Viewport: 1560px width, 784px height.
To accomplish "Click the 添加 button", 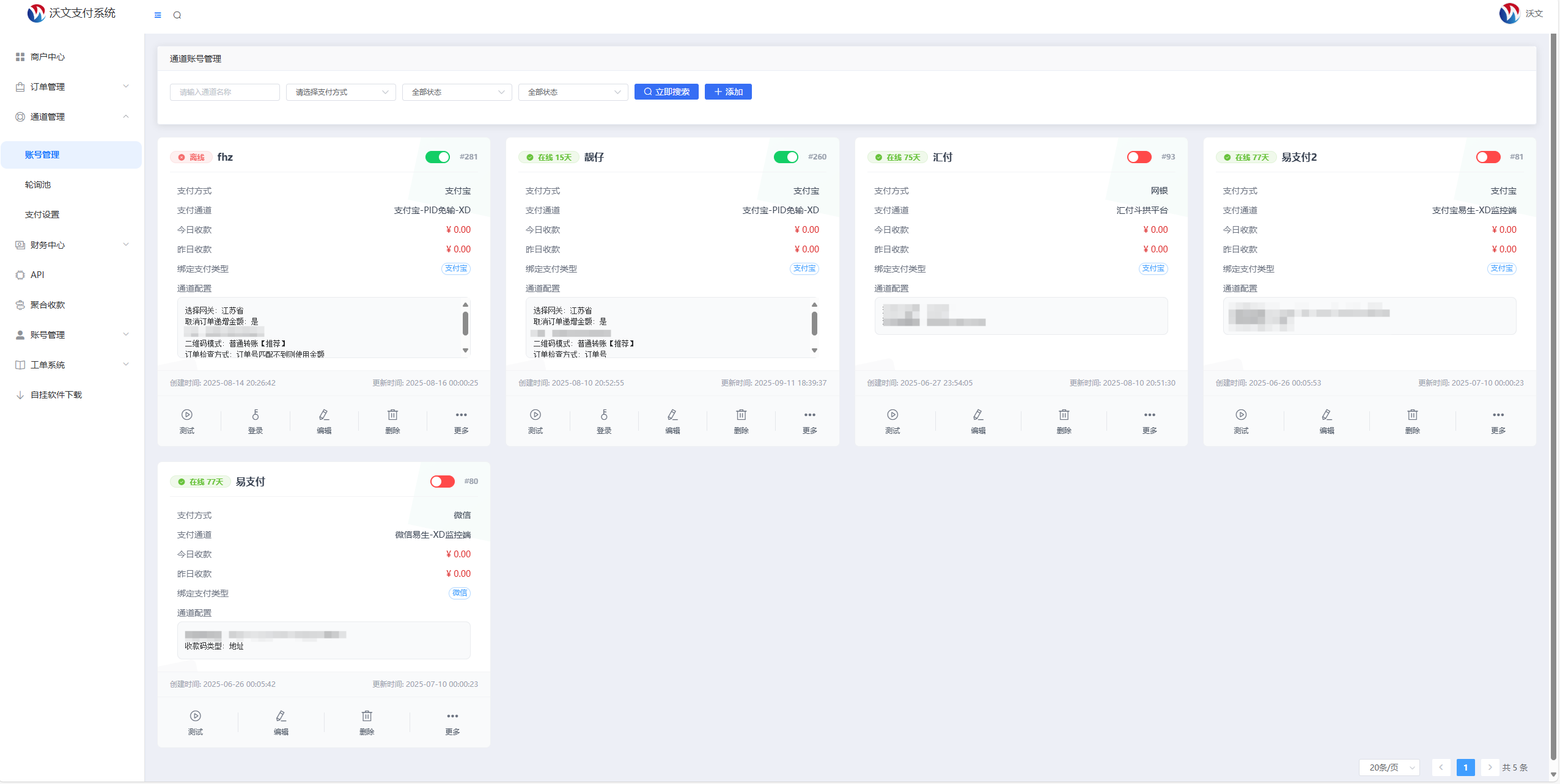I will (x=728, y=92).
